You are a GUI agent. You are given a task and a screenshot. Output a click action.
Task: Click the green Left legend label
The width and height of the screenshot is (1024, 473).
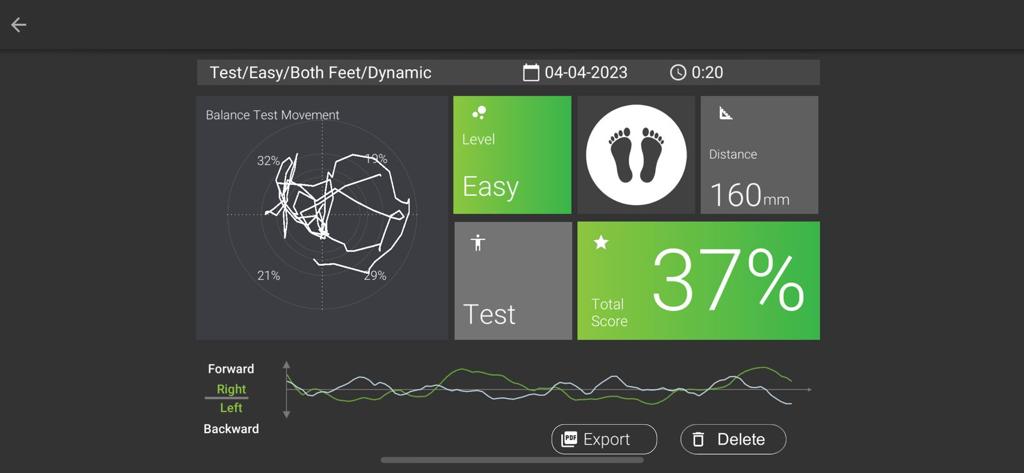coord(231,408)
